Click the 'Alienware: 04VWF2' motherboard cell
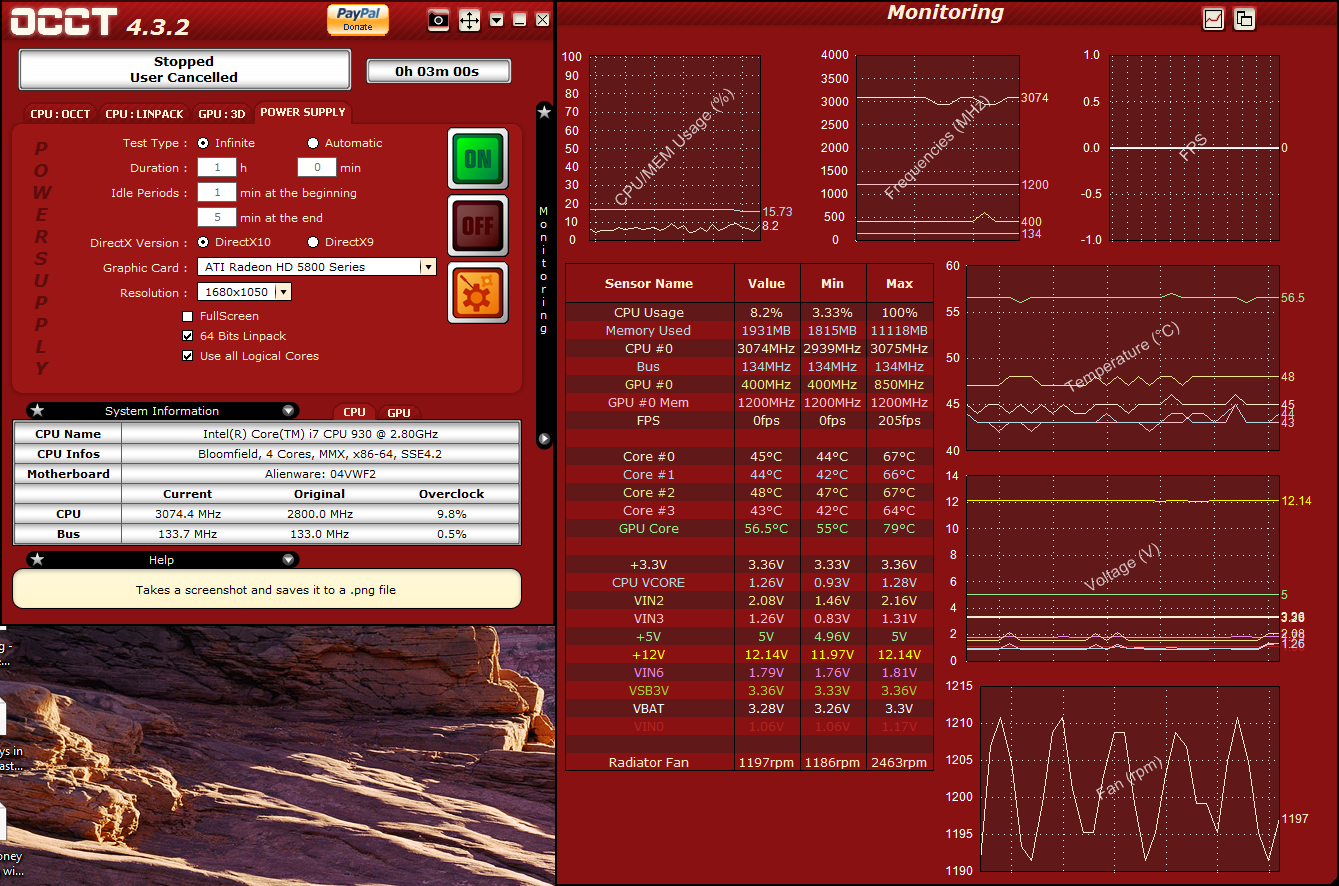1339x886 pixels. [x=320, y=474]
